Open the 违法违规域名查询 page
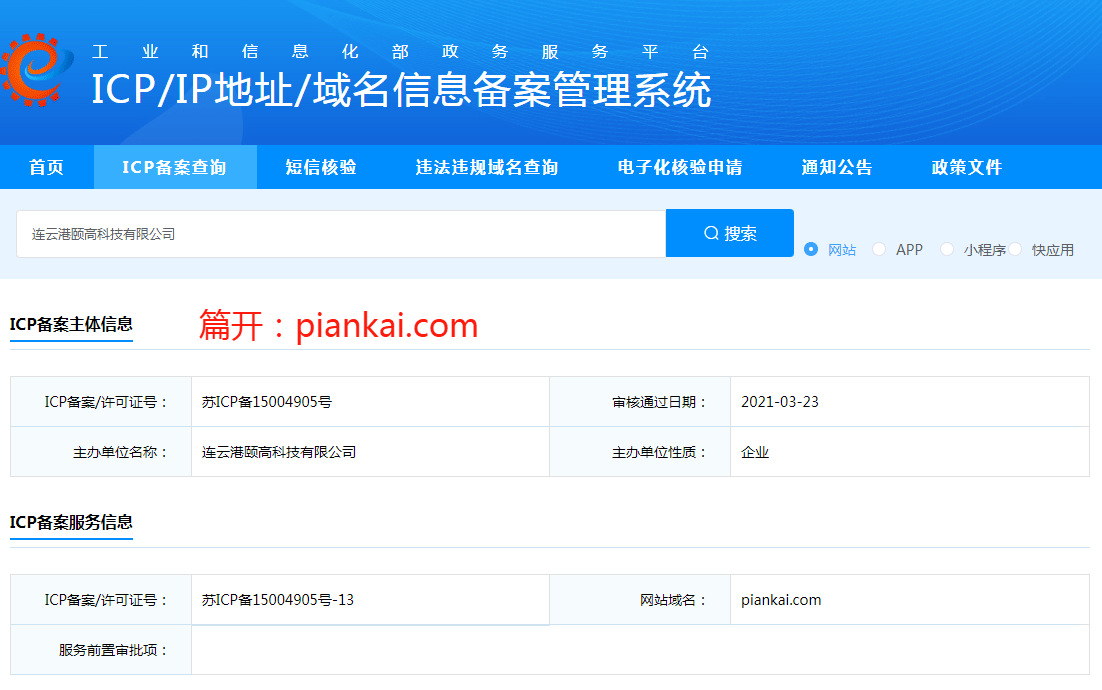The height and width of the screenshot is (690, 1102). pyautogui.click(x=486, y=167)
